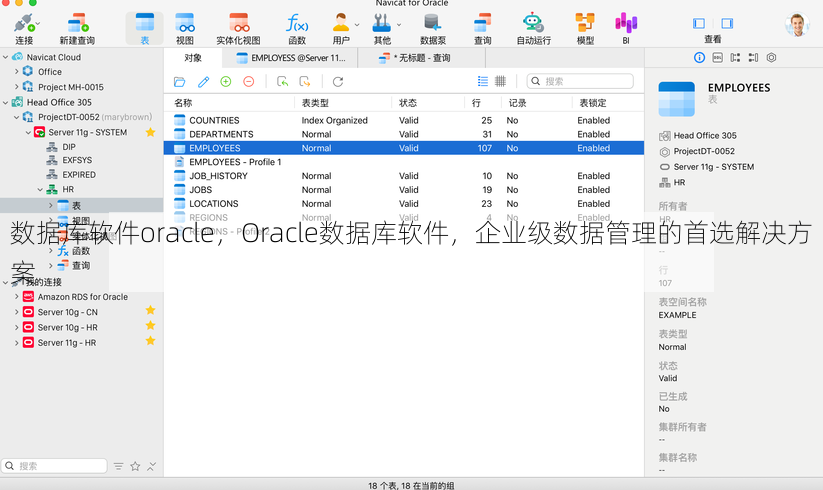Image resolution: width=823 pixels, height=490 pixels.
Task: Click the 其他 others toolbar icon
Action: [382, 29]
